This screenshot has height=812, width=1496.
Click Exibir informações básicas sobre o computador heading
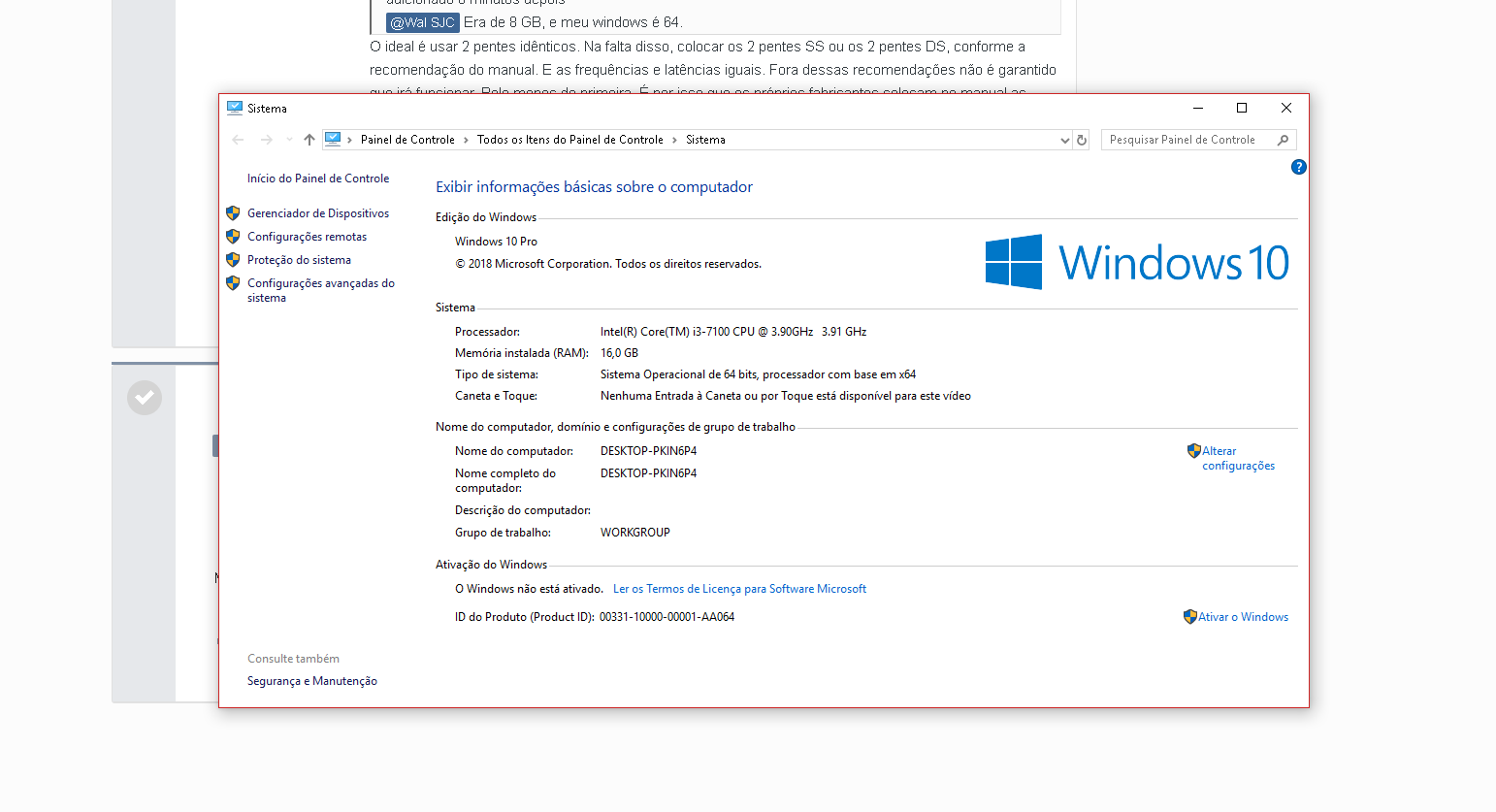594,187
